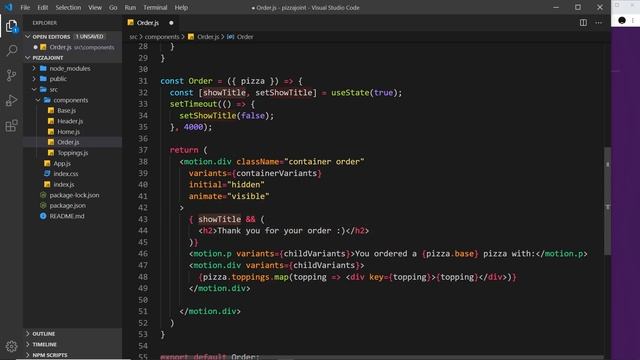Screen dimensions: 640x360
Task: Open the Run menu
Action: point(130,7)
